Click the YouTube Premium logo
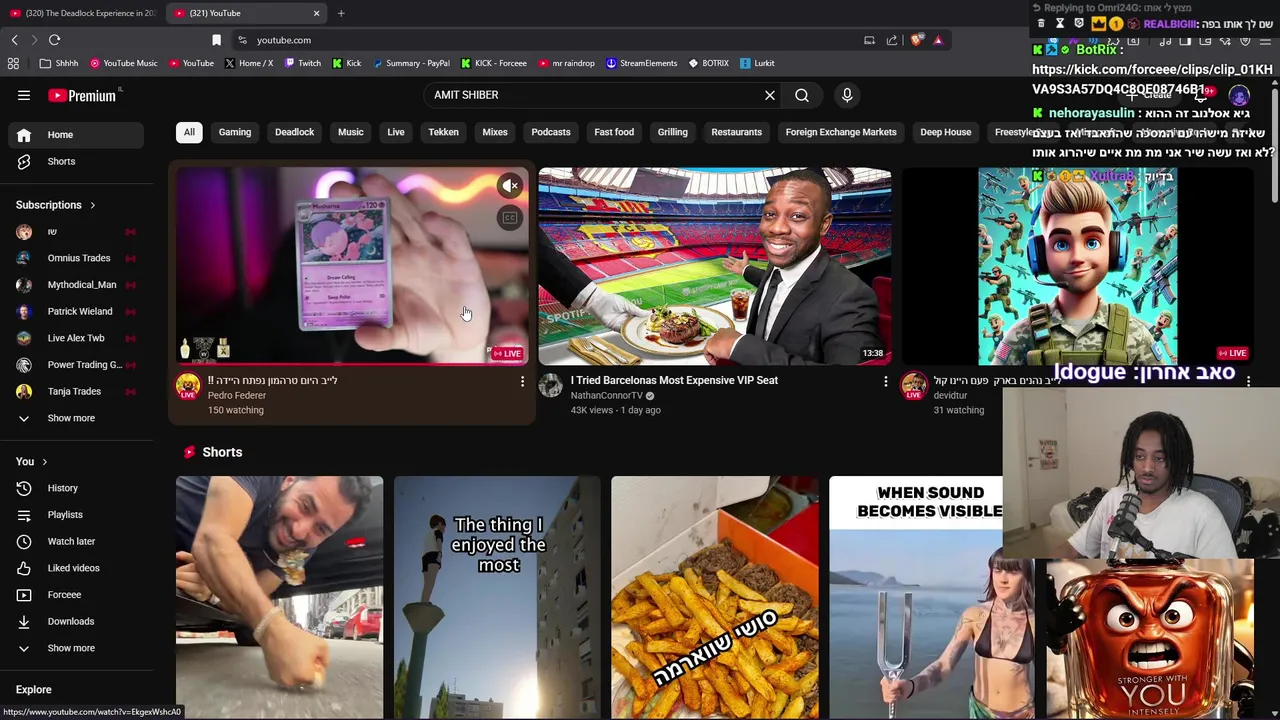Screen dimensions: 1280x720 [82, 95]
